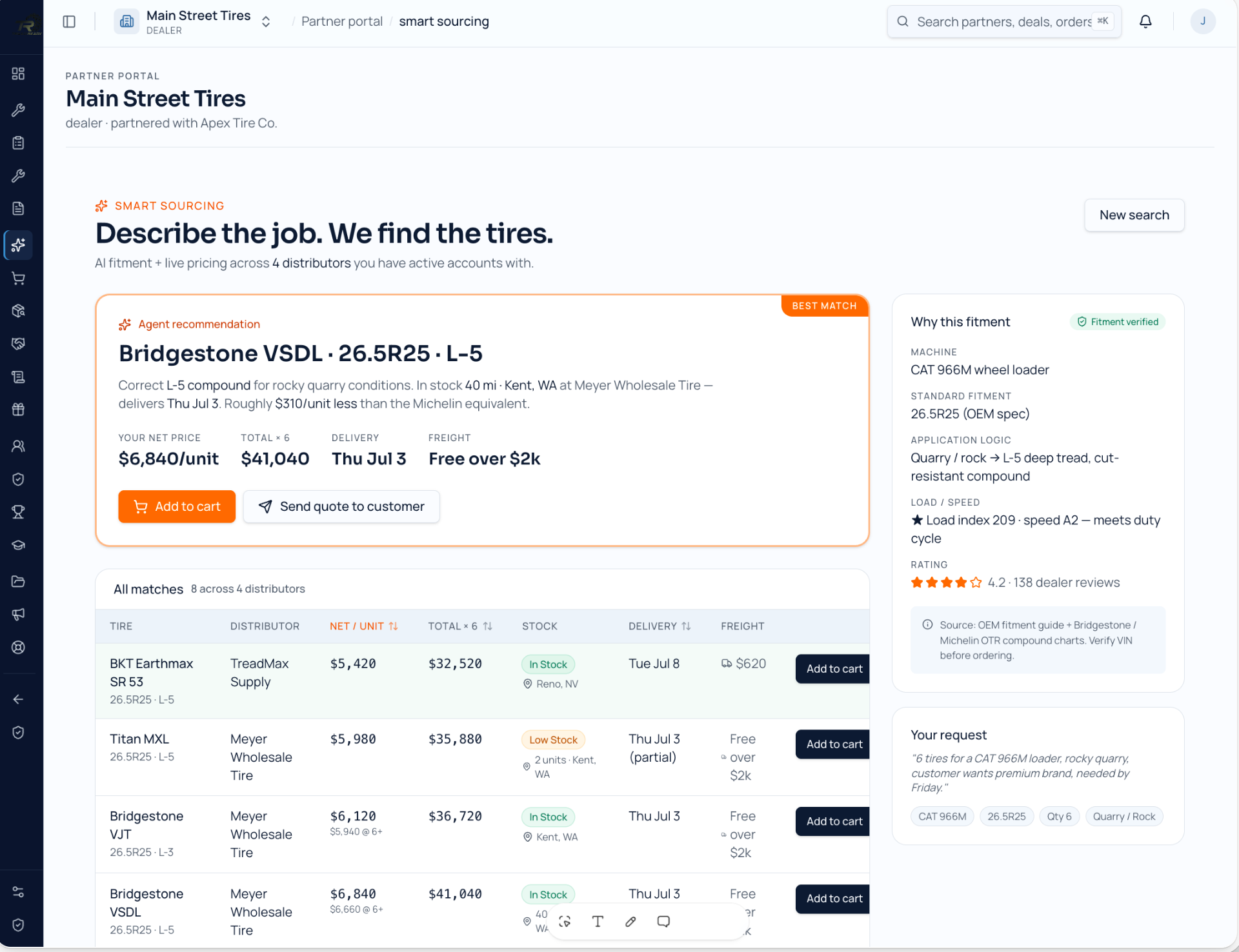Open the shopping cart icon in sidebar
1239x952 pixels.
point(18,278)
